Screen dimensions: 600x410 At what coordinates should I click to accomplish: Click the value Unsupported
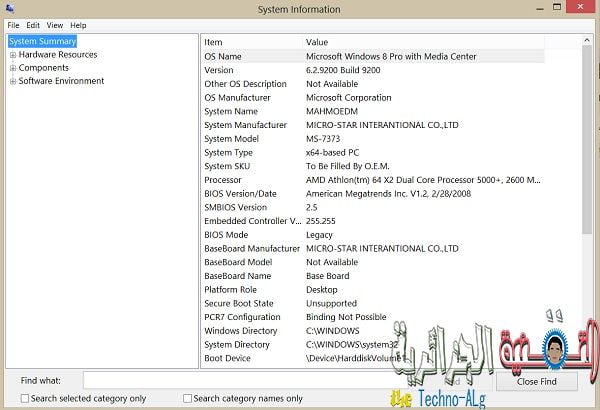(331, 304)
